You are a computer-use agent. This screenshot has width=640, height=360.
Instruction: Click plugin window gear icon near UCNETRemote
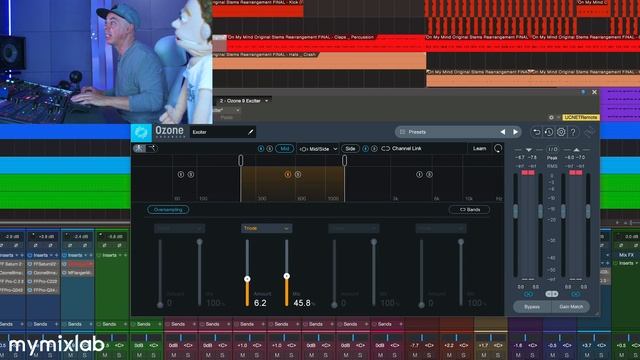pos(551,117)
